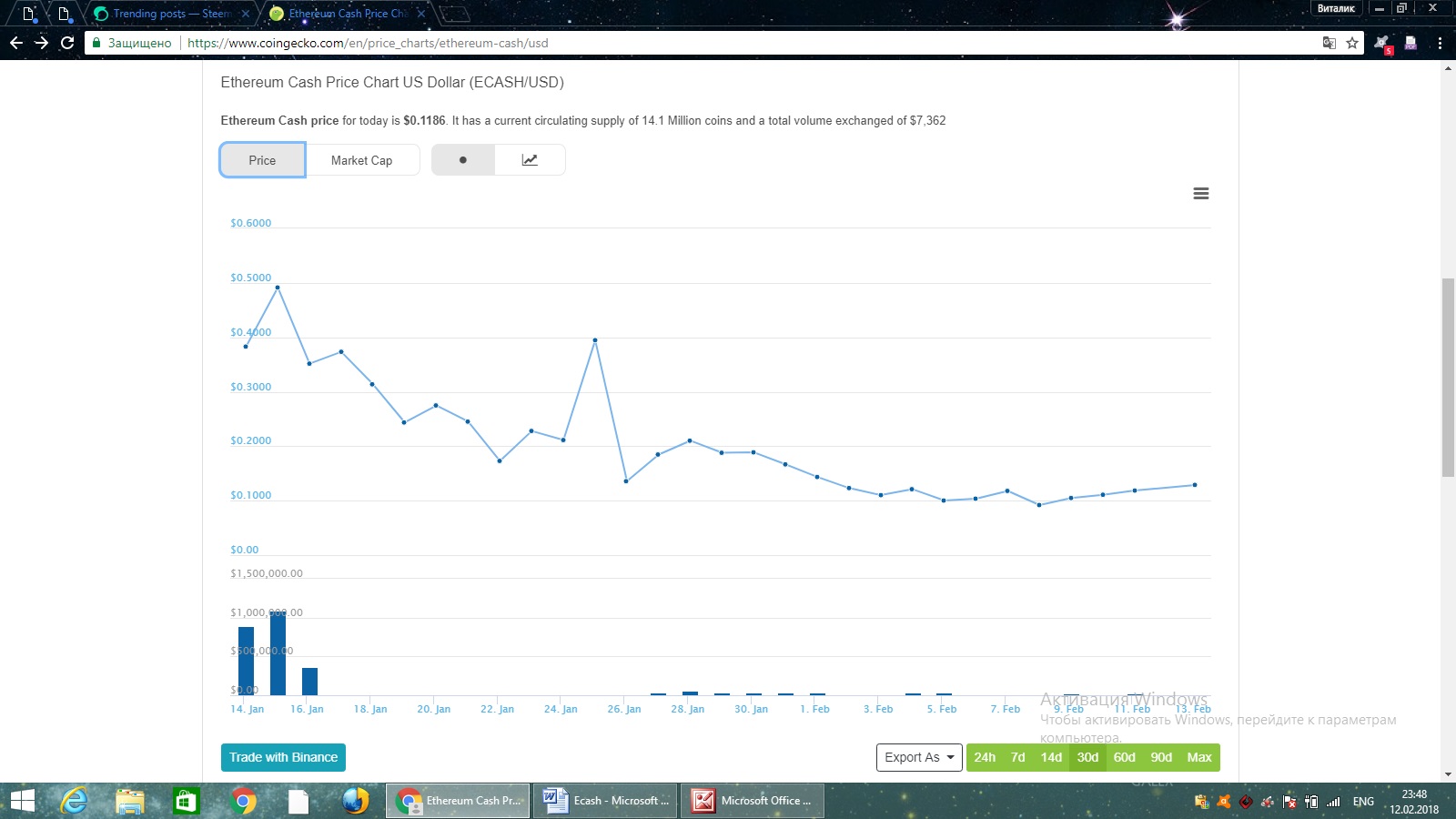Viewport: 1456px width, 819px height.
Task: View site security info via lock icon
Action: 96,43
